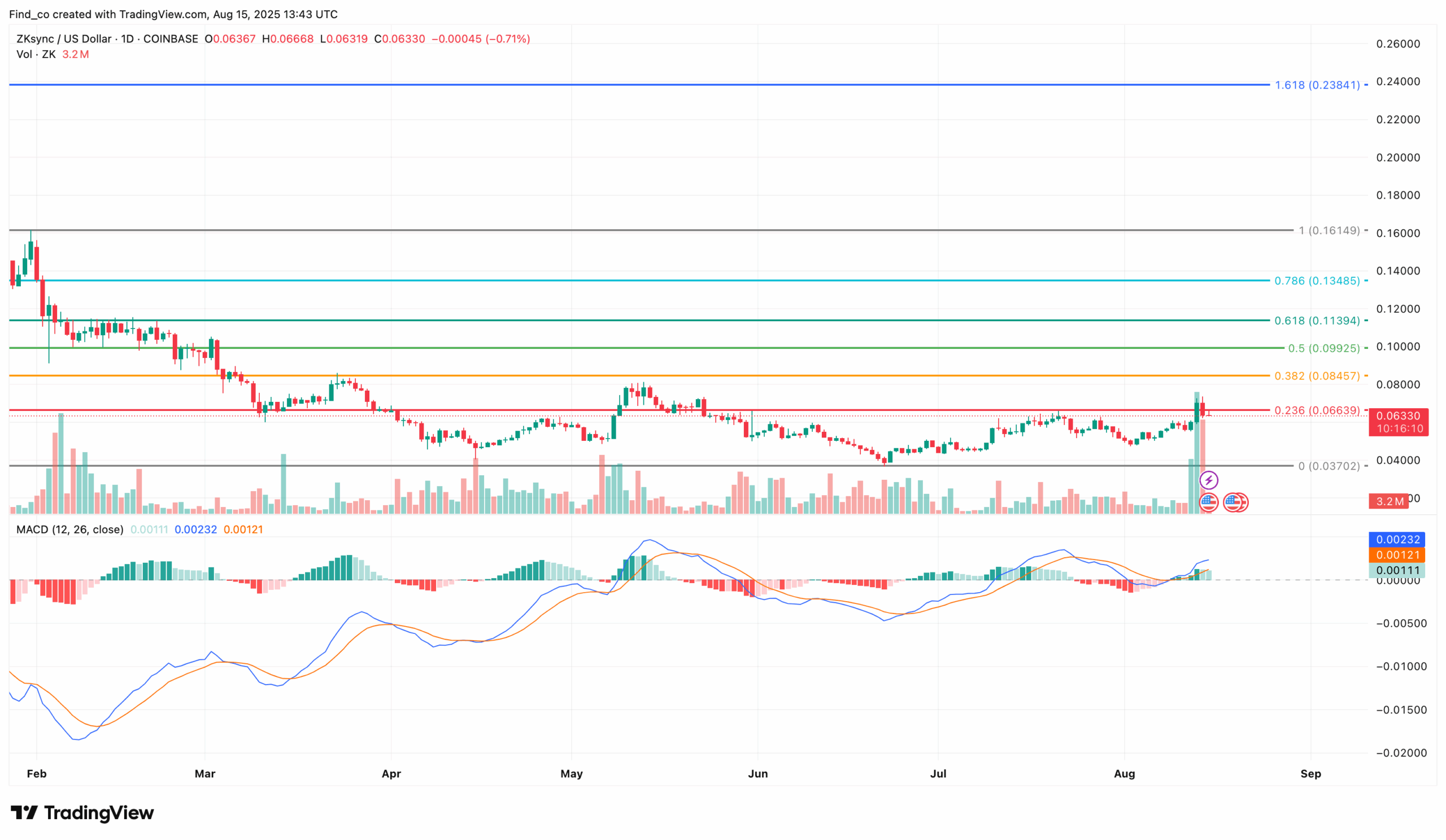The width and height of the screenshot is (1446, 840).
Task: Click the −0.01500 MACD axis label
Action: [x=1401, y=710]
